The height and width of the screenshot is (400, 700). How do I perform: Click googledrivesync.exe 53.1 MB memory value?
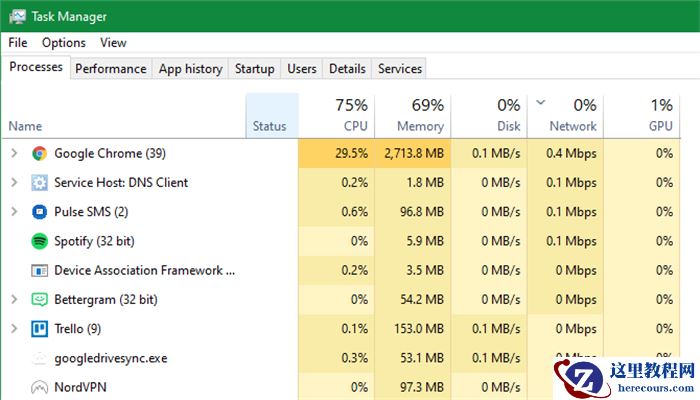[422, 358]
